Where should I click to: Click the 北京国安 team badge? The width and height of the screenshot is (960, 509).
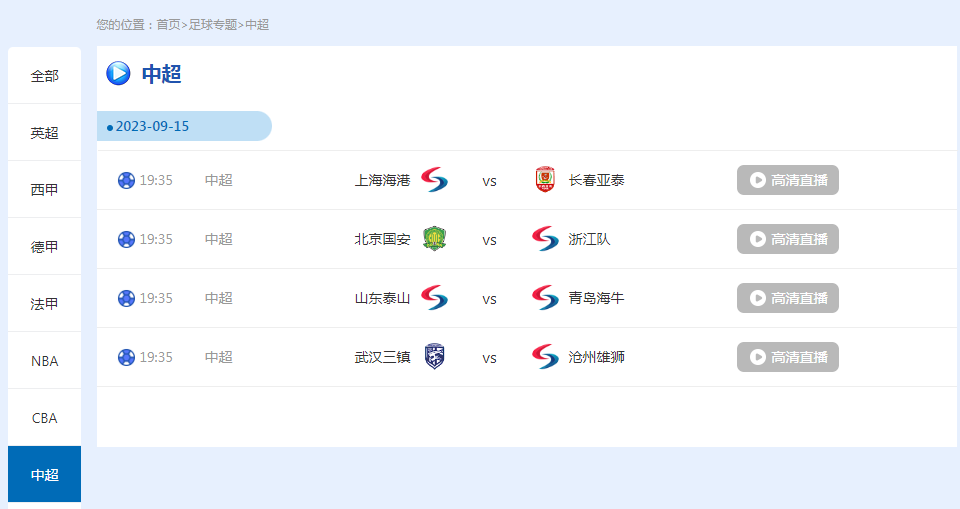pos(434,239)
